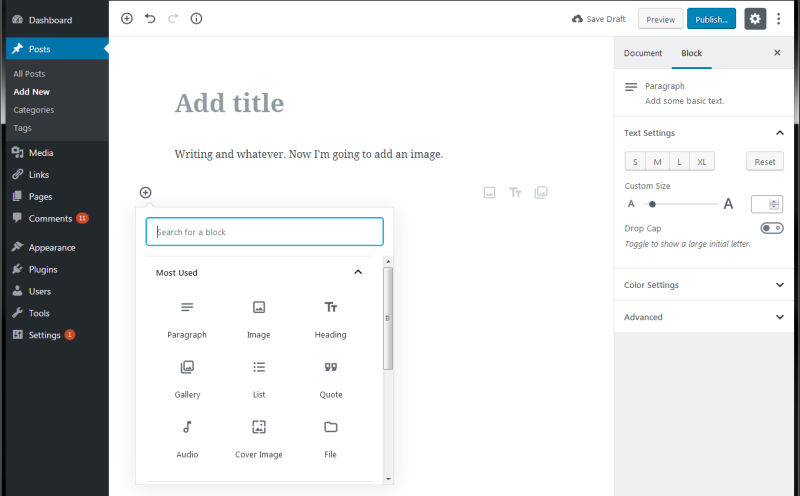Screen dimensions: 800x496
Task: Click the custom size slider handle
Action: pyautogui.click(x=652, y=204)
